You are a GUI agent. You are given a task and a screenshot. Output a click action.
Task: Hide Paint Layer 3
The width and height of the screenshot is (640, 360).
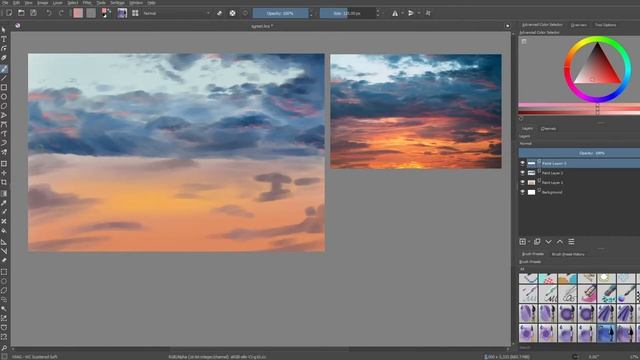click(x=522, y=163)
